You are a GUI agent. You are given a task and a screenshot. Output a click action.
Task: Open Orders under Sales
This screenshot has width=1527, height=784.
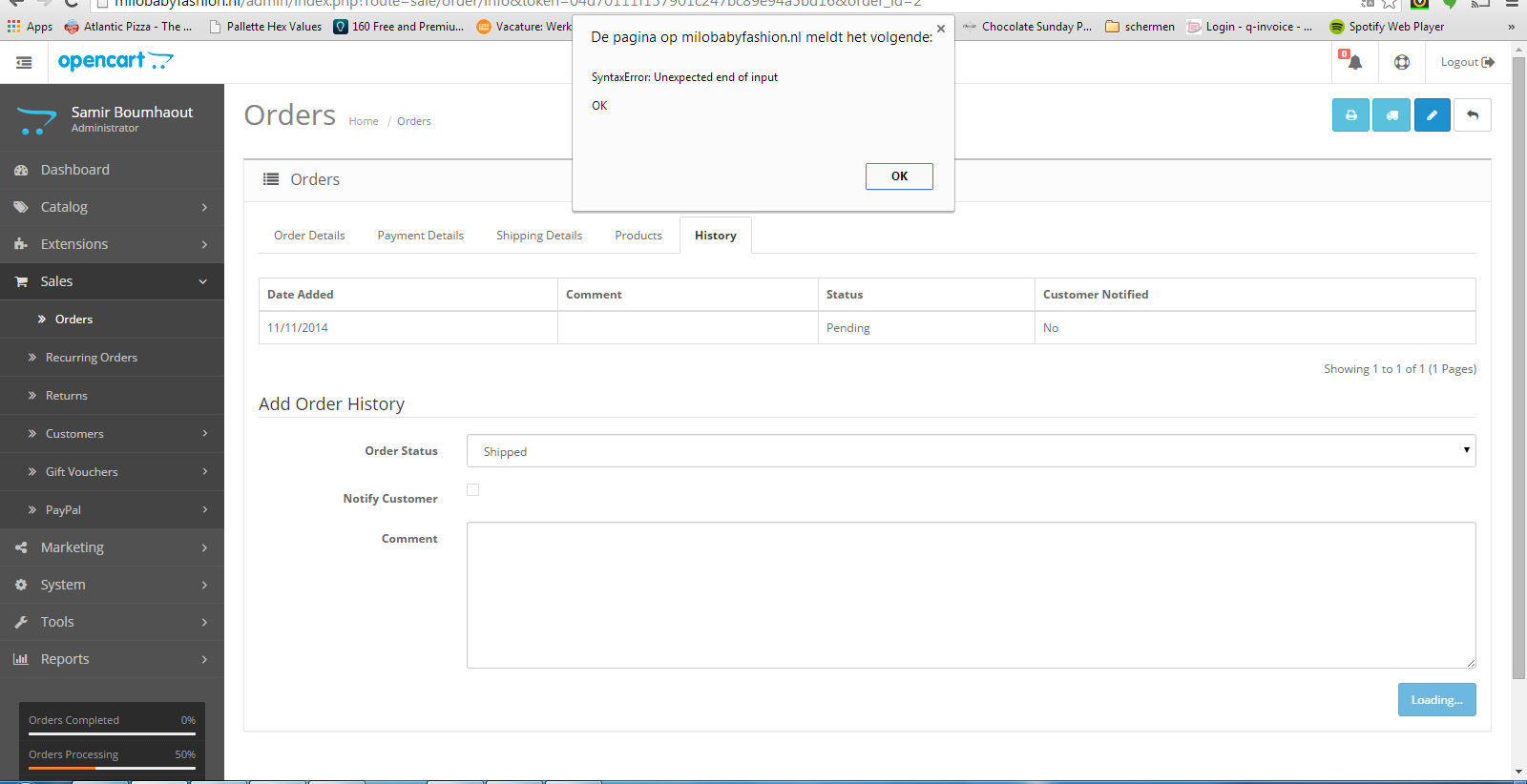point(112,320)
